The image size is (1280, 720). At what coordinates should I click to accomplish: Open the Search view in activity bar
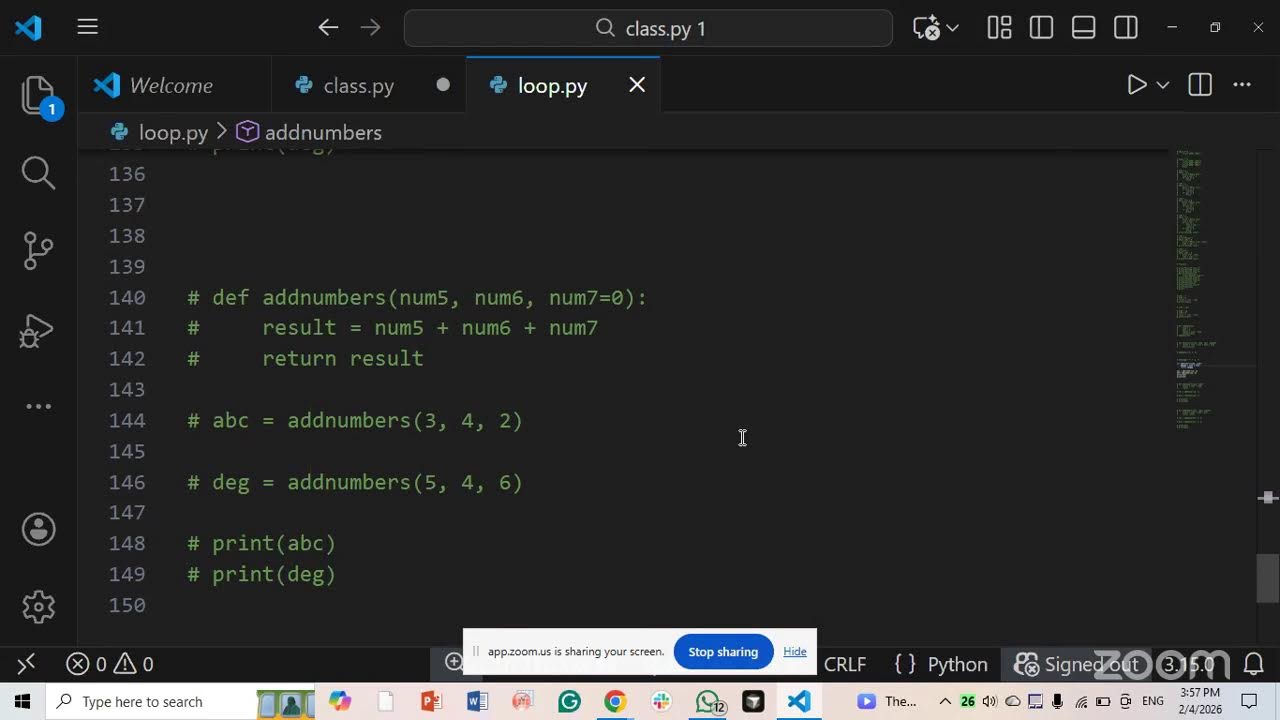[38, 172]
